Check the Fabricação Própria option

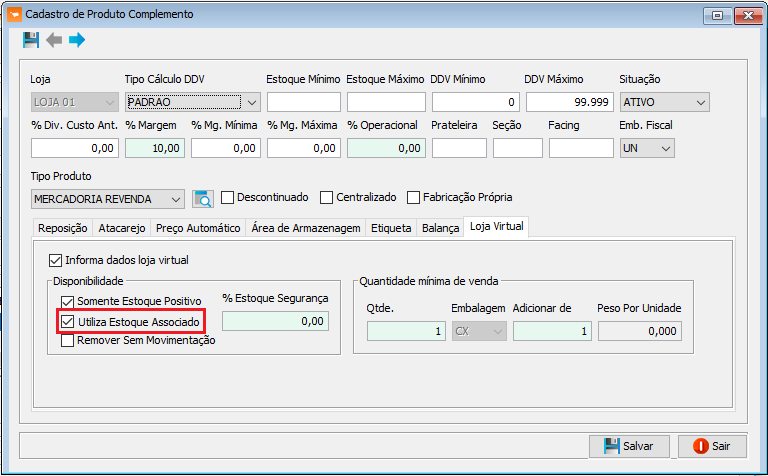(413, 197)
